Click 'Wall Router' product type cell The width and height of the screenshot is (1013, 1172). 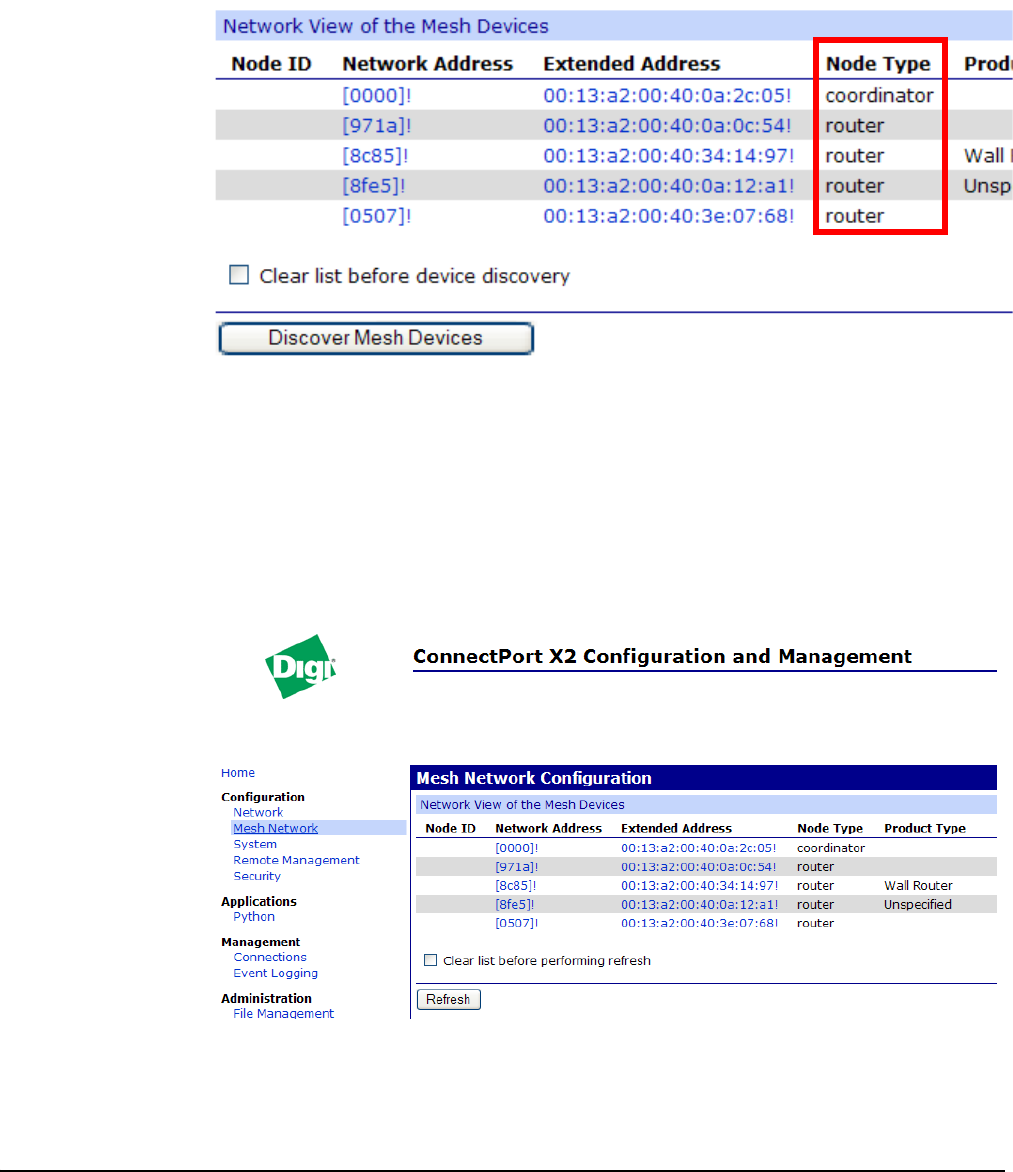[x=918, y=886]
